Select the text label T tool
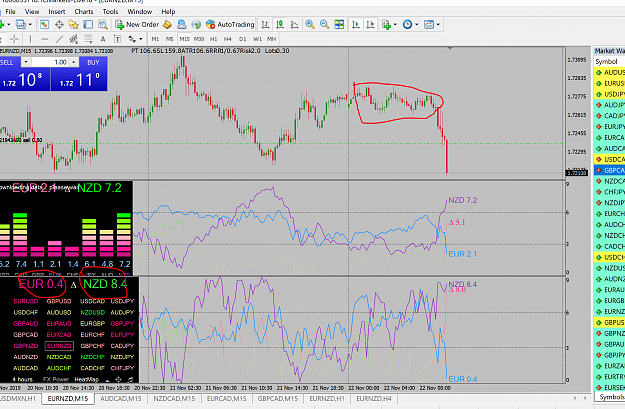 click(x=117, y=39)
